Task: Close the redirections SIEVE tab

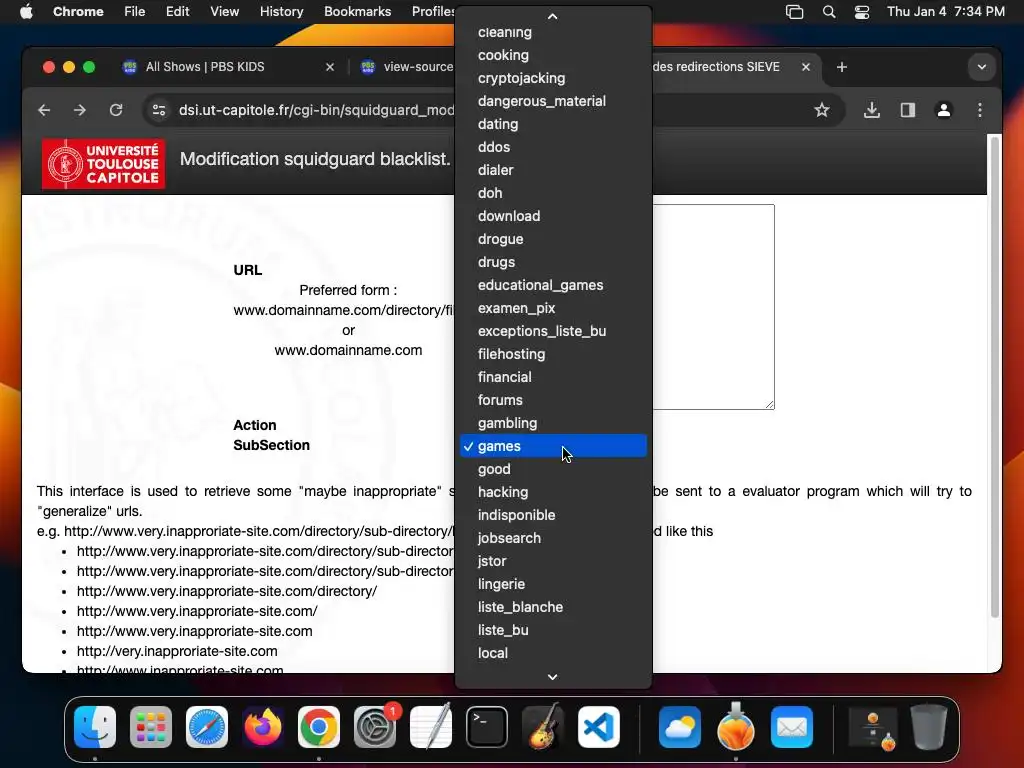Action: (x=806, y=67)
